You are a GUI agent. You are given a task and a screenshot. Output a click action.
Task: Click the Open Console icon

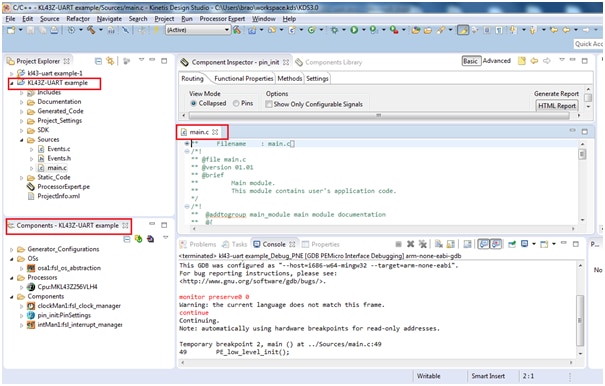[x=544, y=244]
